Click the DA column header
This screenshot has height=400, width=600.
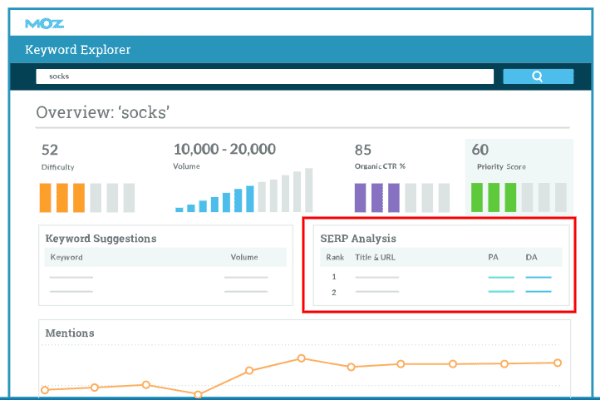coord(531,257)
